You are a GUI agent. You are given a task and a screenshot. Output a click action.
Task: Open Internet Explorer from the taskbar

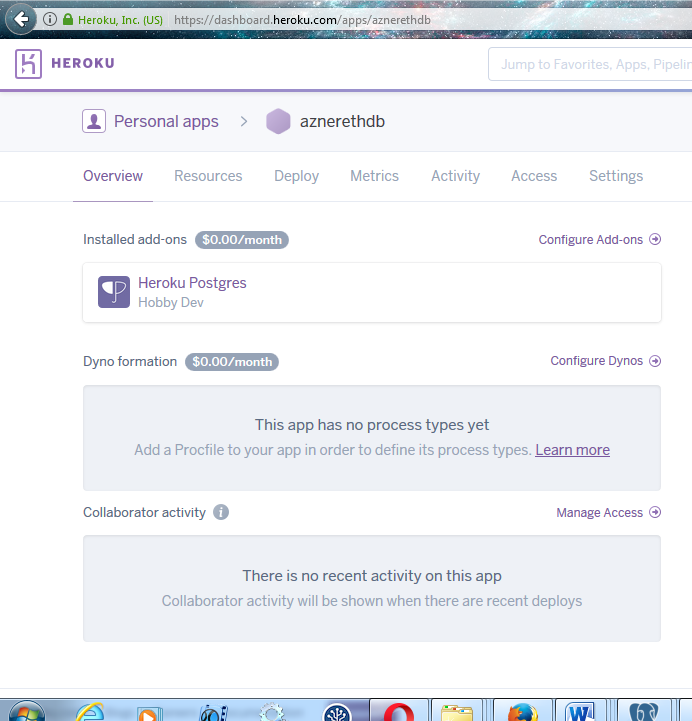coord(90,712)
